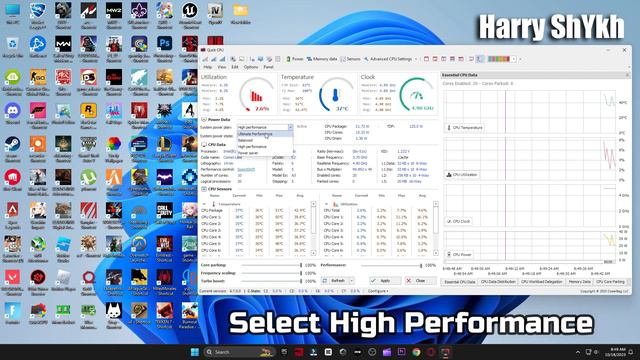Screen dimensions: 640x360
Task: Open the Refresh button dropdown arrow
Action: coord(351,281)
